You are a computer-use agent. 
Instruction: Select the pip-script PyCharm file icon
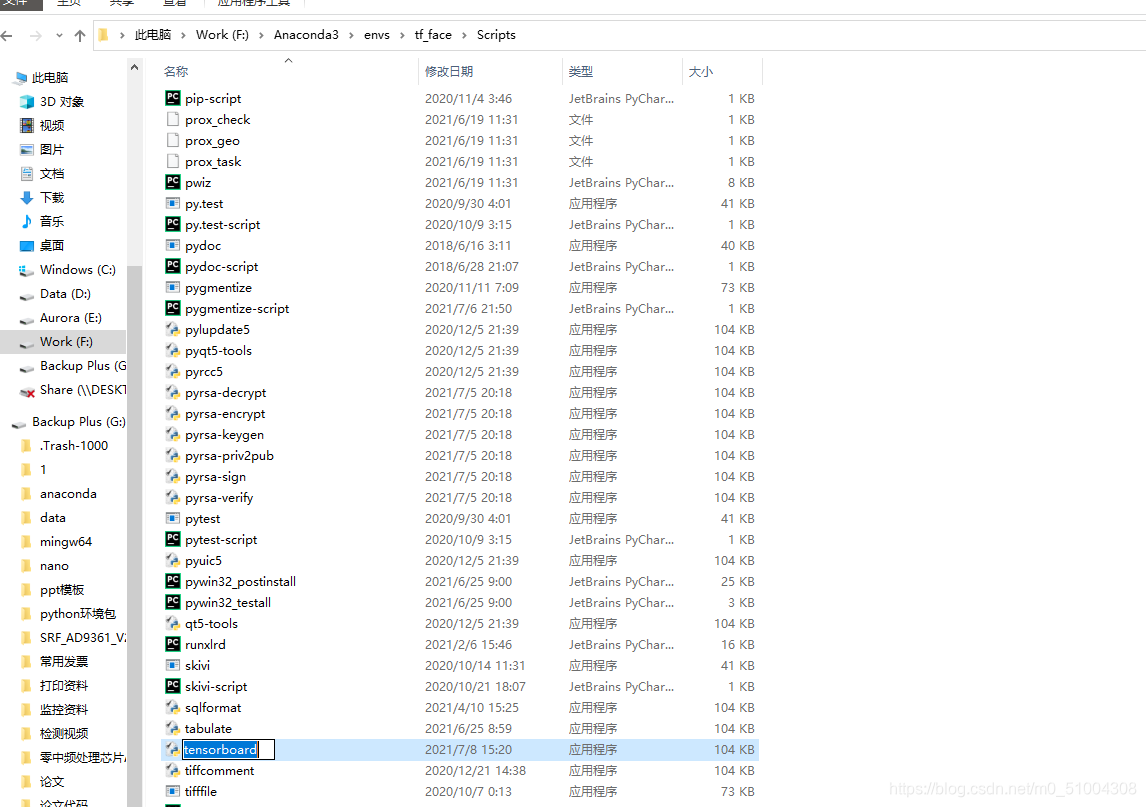(x=172, y=98)
